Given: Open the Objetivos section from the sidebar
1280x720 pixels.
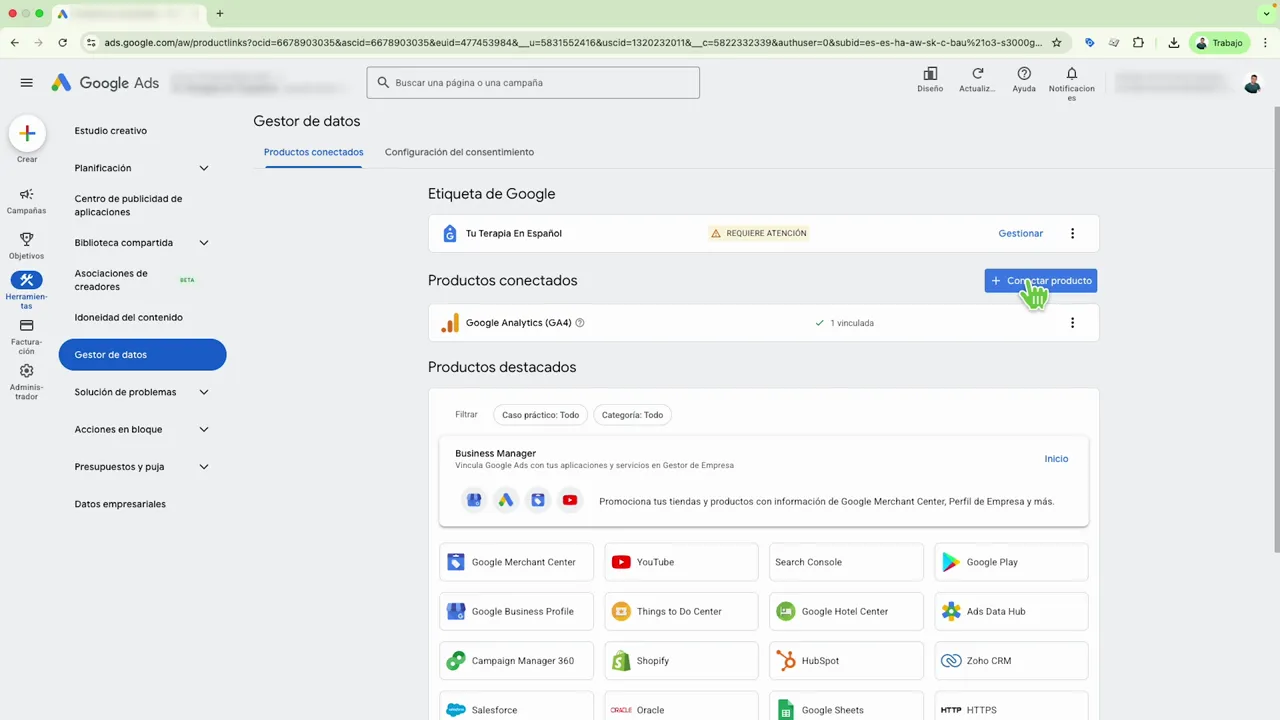Looking at the screenshot, I should (x=26, y=240).
